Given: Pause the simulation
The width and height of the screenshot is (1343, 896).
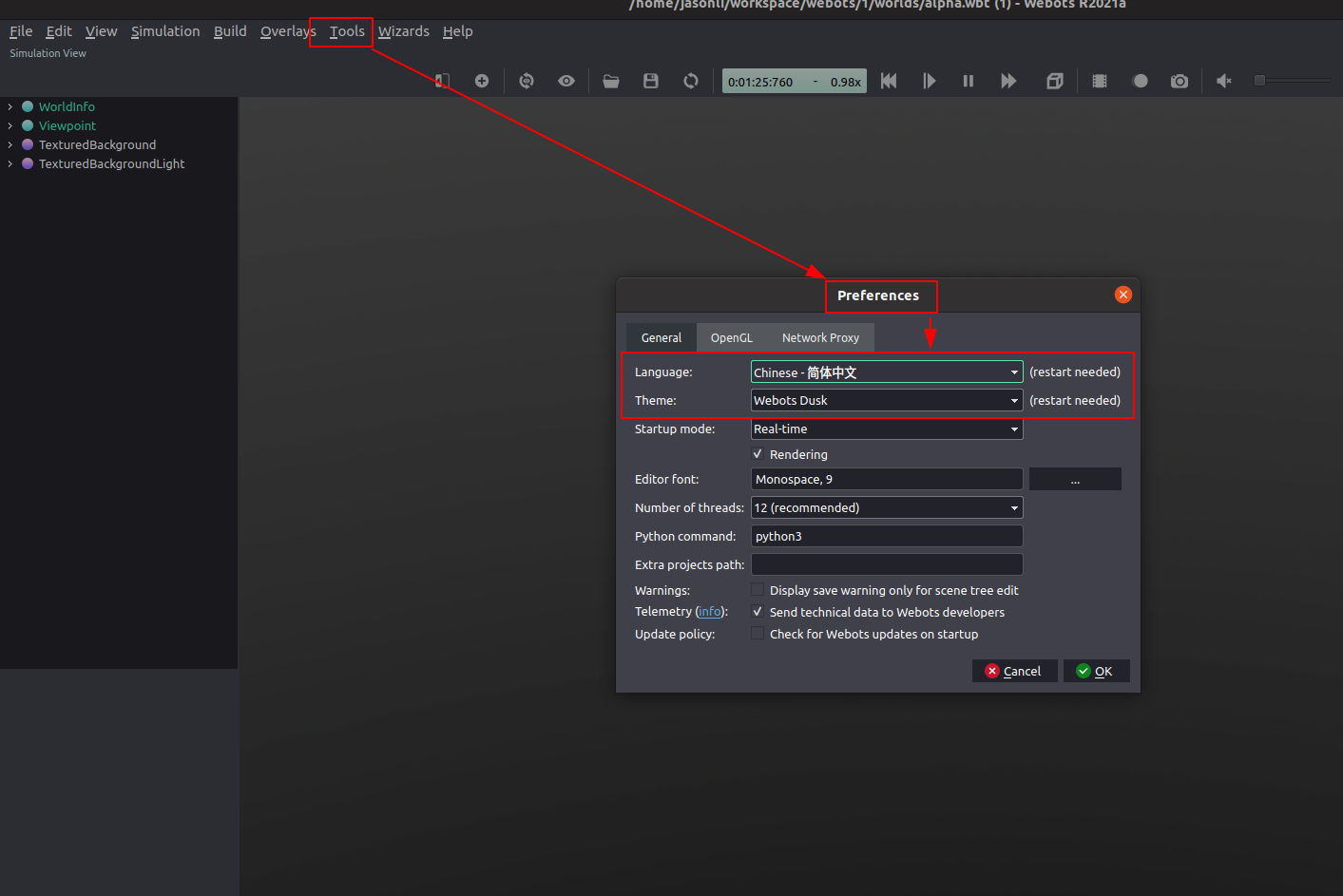Looking at the screenshot, I should 969,81.
